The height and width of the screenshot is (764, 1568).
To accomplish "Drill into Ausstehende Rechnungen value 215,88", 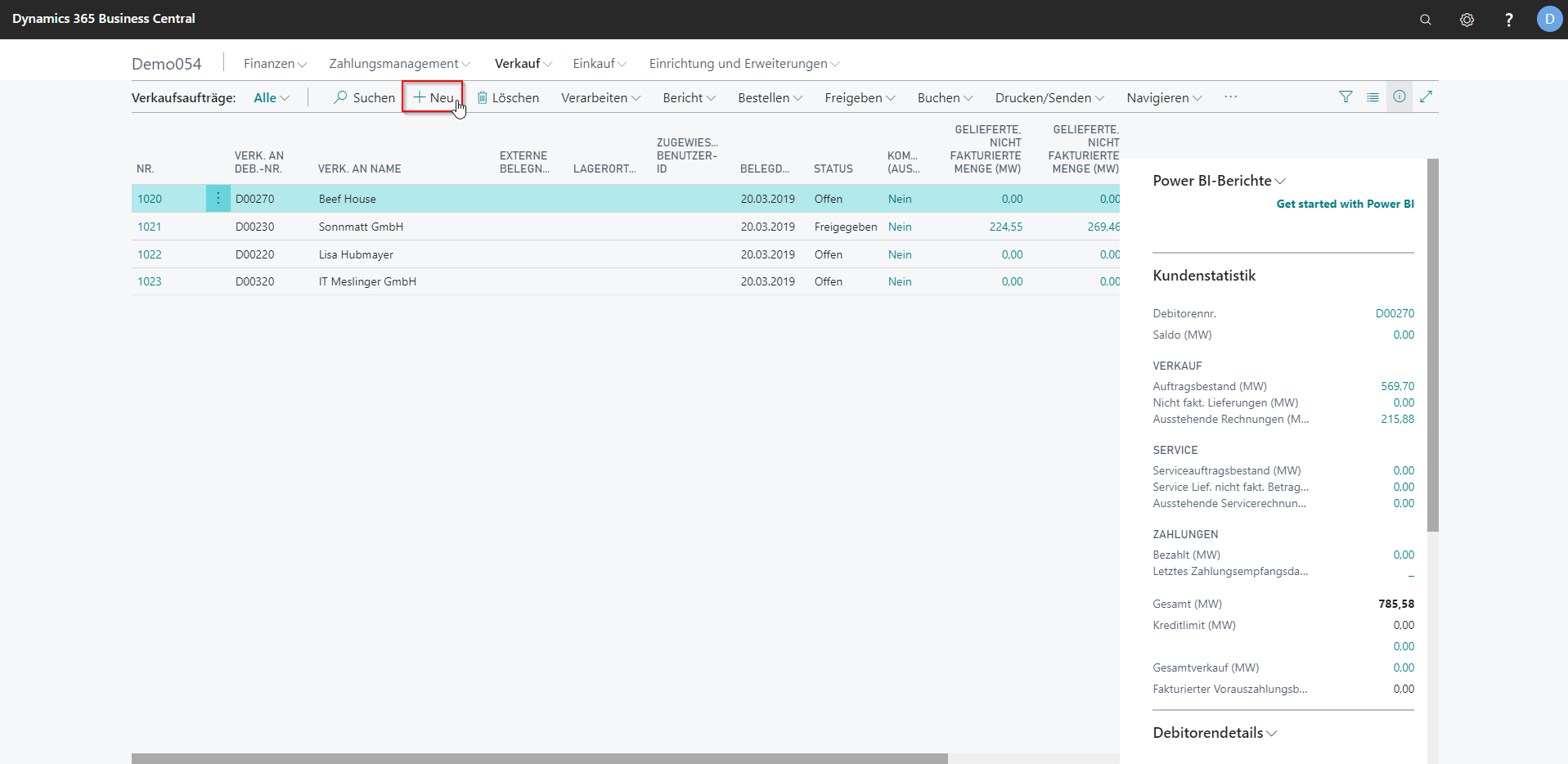I will [x=1397, y=419].
